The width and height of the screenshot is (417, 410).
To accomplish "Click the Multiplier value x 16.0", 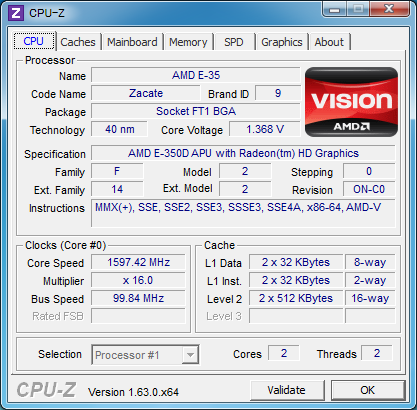I will (x=138, y=280).
